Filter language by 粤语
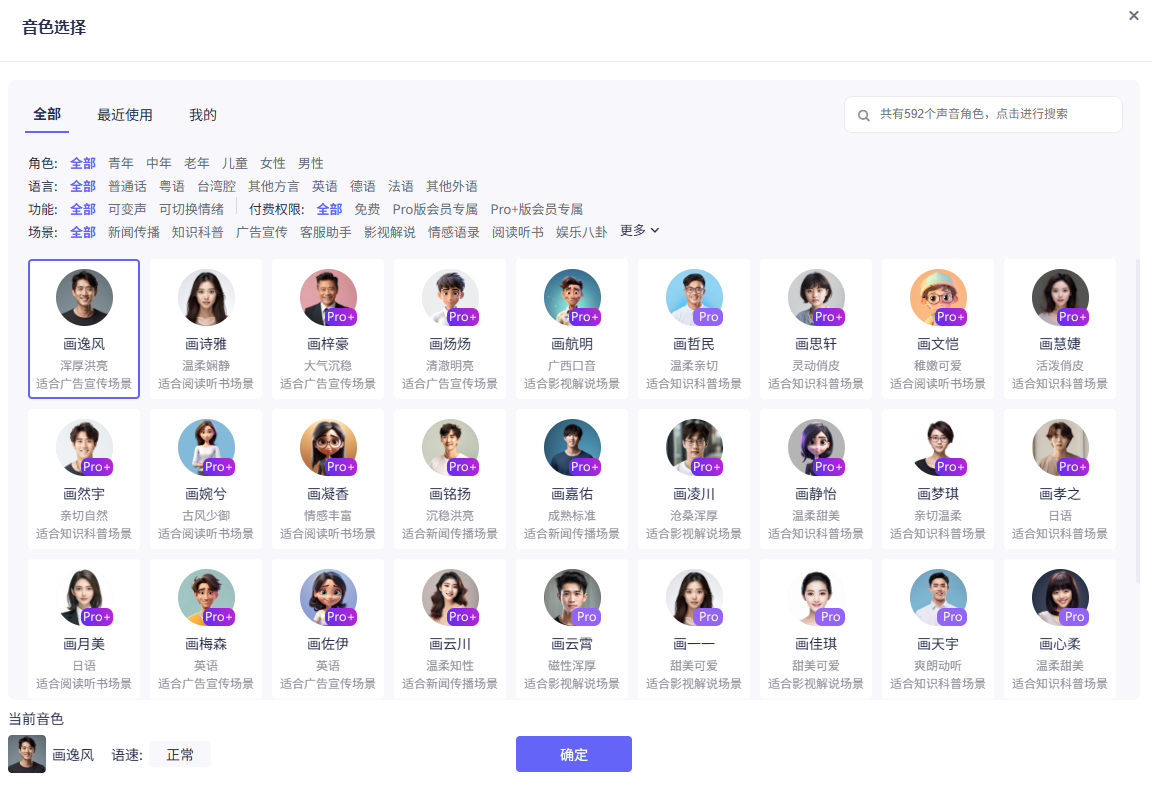The height and width of the screenshot is (787, 1152). [x=172, y=186]
